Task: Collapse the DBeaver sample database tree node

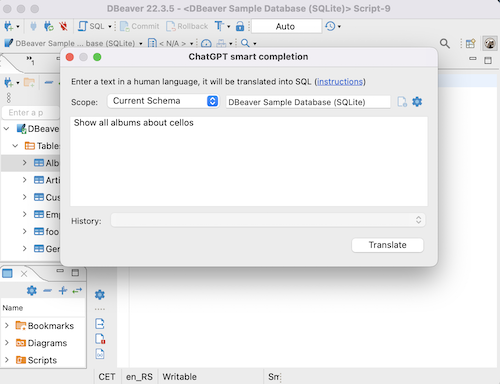Action: click(x=6, y=128)
